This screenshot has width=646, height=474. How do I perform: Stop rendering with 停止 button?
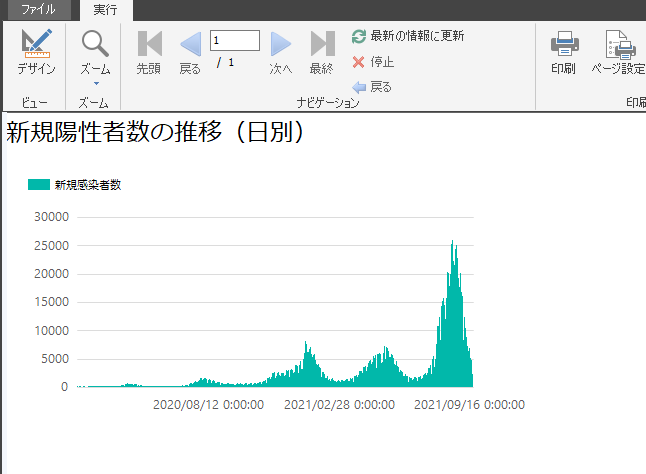pos(374,62)
